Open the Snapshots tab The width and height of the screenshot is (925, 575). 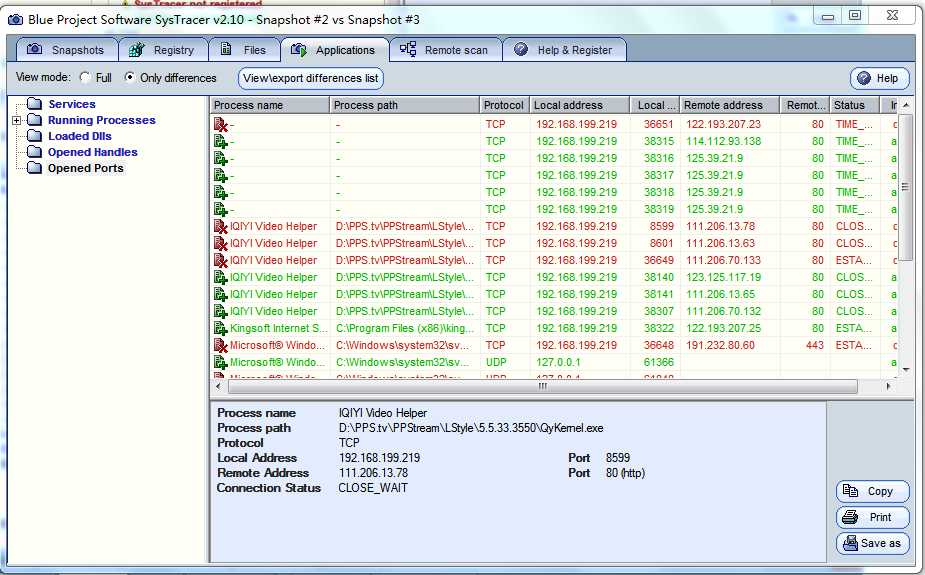pos(67,50)
